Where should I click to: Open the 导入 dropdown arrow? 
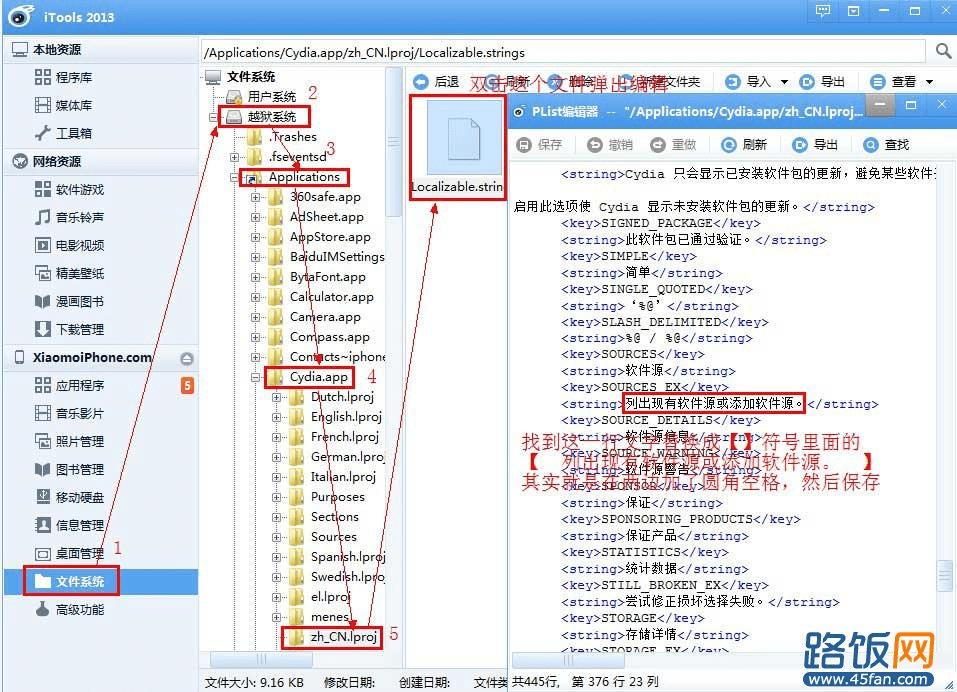784,82
